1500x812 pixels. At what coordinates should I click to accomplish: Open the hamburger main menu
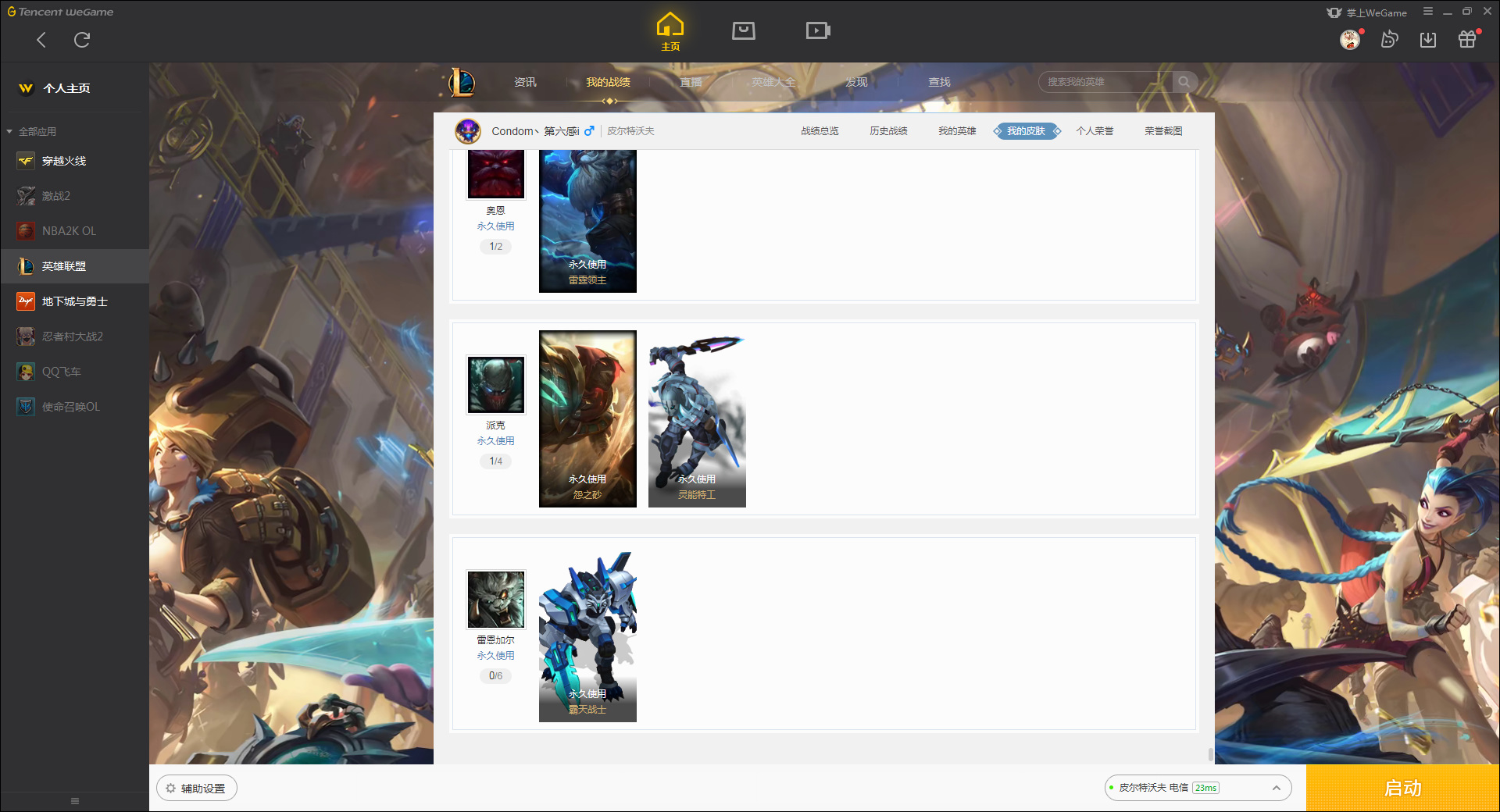1428,12
